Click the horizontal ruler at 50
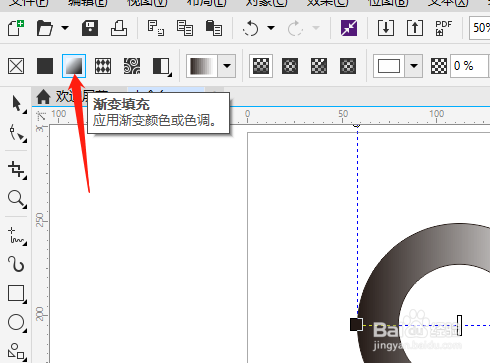Image resolution: width=490 pixels, height=363 pixels. point(343,114)
